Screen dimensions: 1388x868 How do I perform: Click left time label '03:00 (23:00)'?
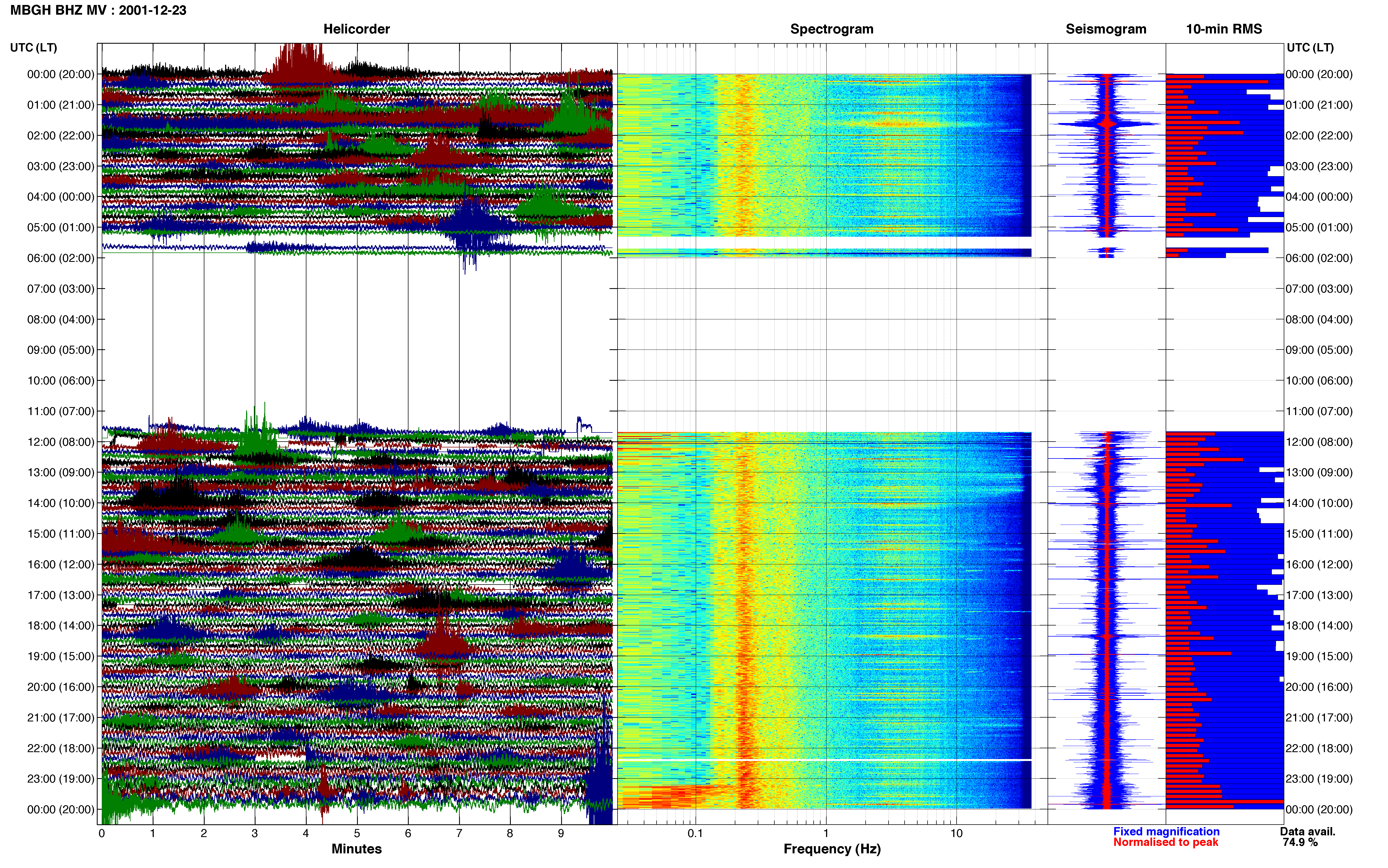click(x=61, y=166)
